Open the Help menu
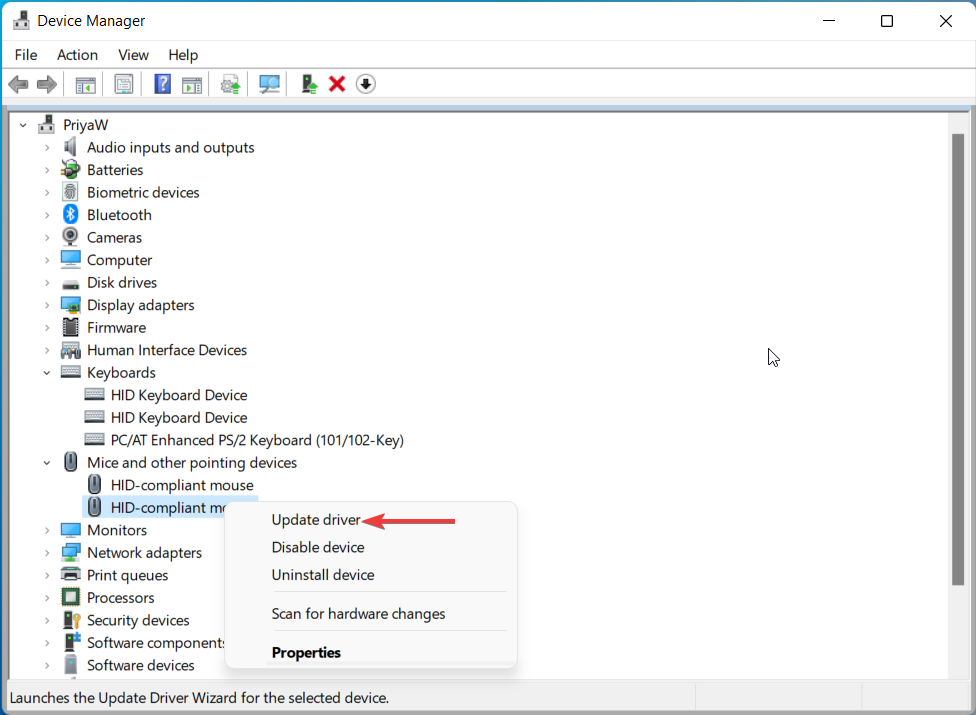Viewport: 976px width, 715px height. point(183,55)
